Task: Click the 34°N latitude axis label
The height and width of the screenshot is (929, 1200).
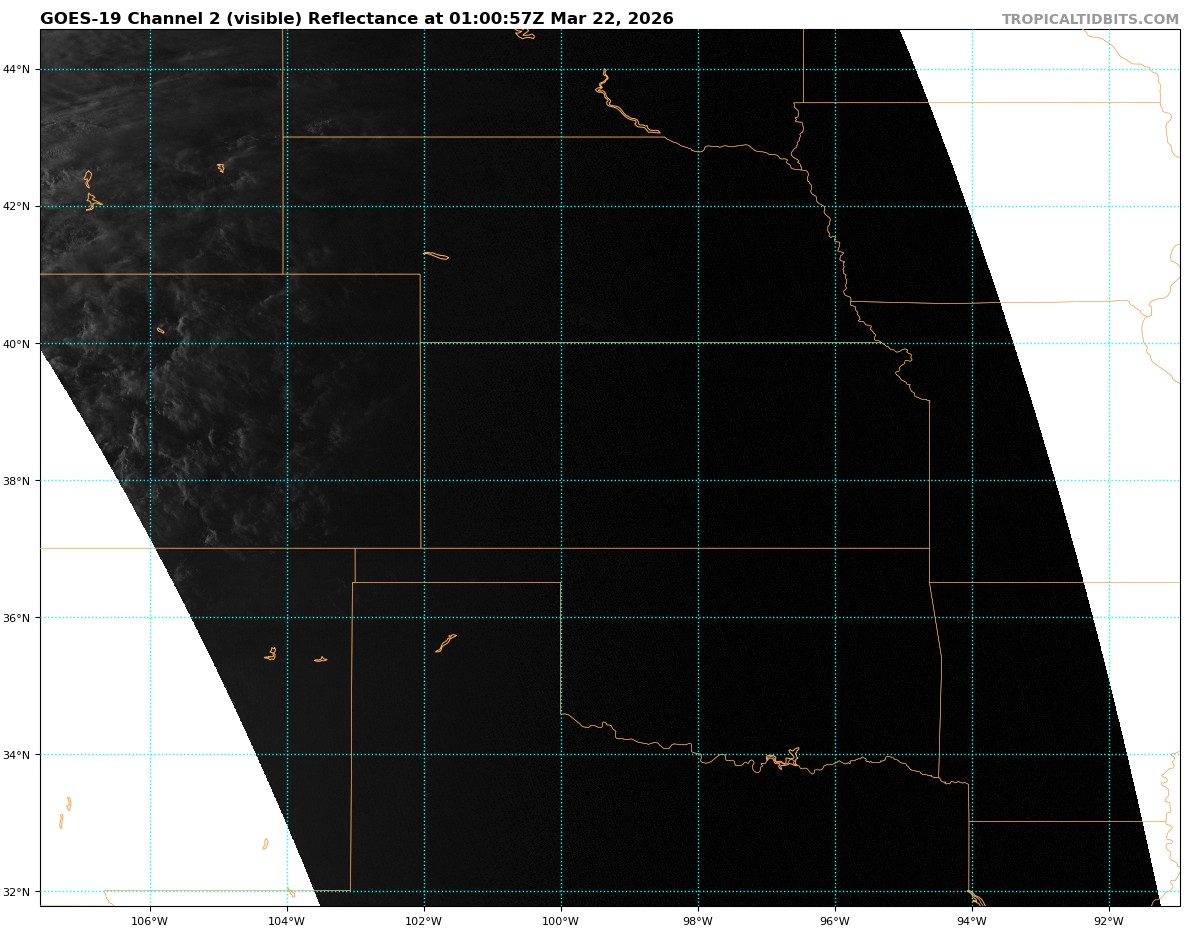Action: (16, 754)
